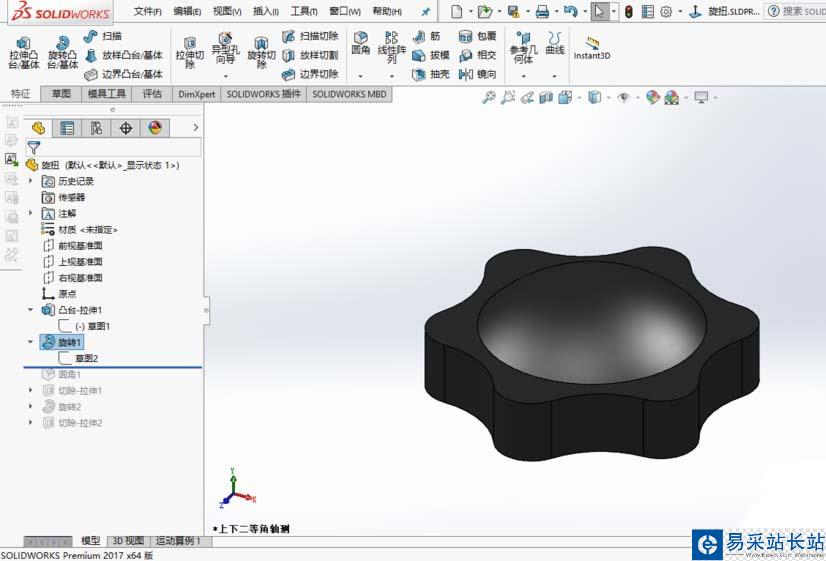Open the Reference Geometry dropdown arrow
The width and height of the screenshot is (826, 561).
pyautogui.click(x=523, y=76)
